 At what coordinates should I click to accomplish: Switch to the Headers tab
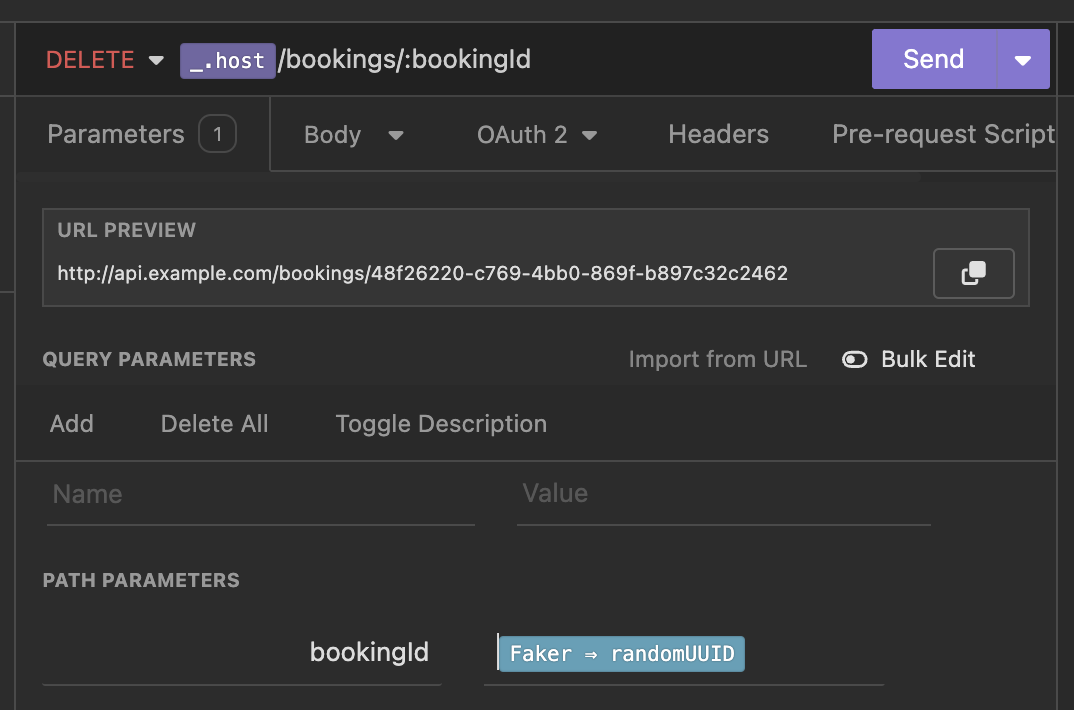[718, 135]
